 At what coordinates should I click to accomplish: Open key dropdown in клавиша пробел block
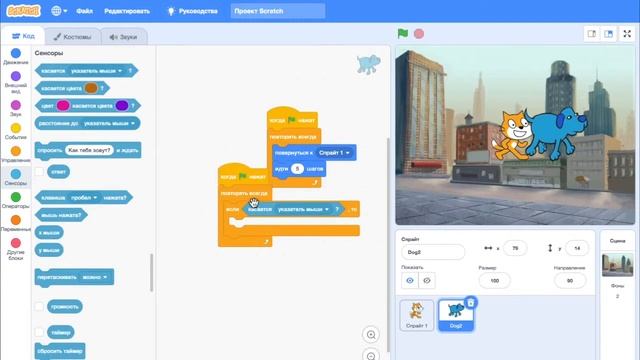(x=84, y=198)
